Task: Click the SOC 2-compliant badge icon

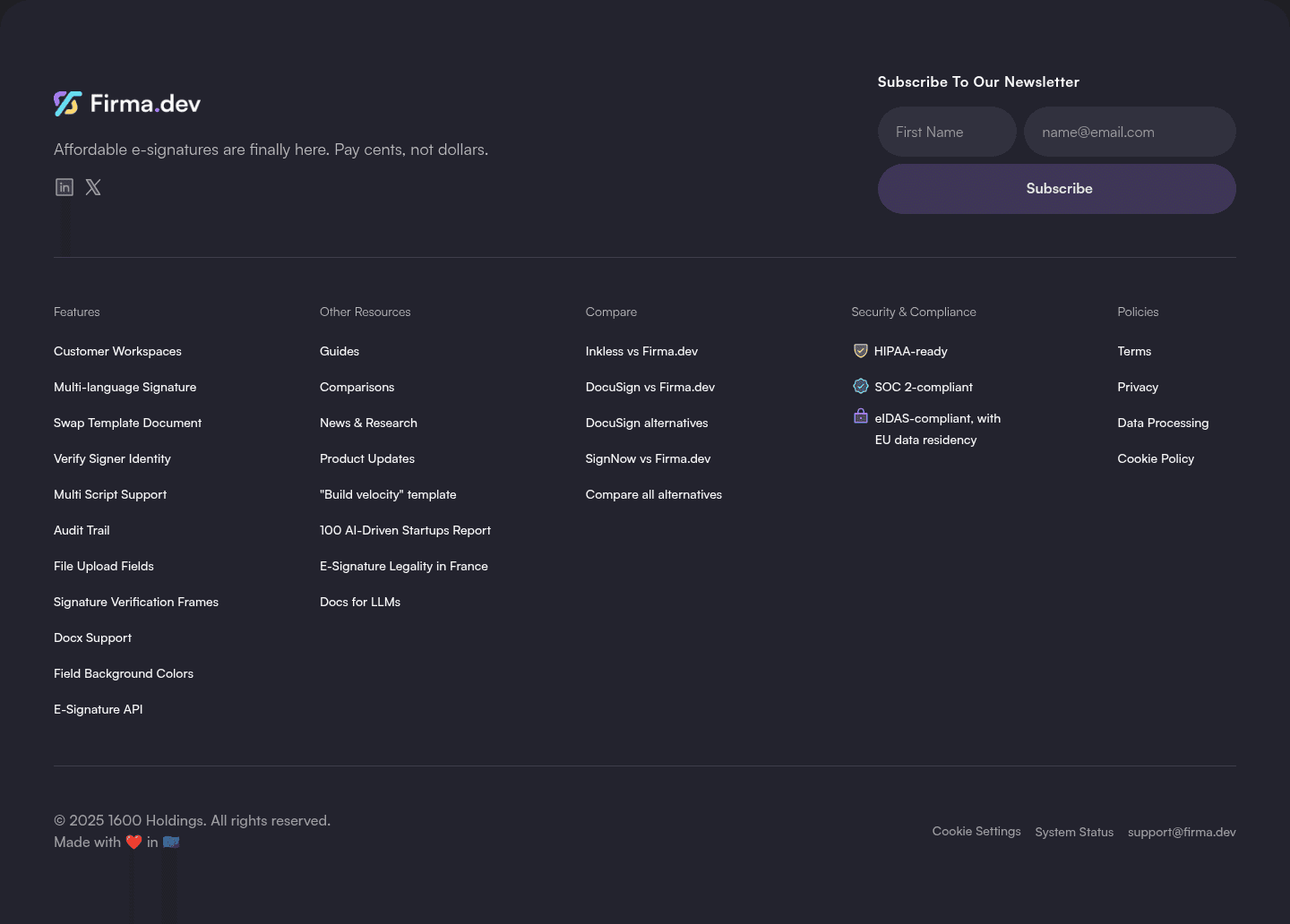Action: click(x=861, y=386)
